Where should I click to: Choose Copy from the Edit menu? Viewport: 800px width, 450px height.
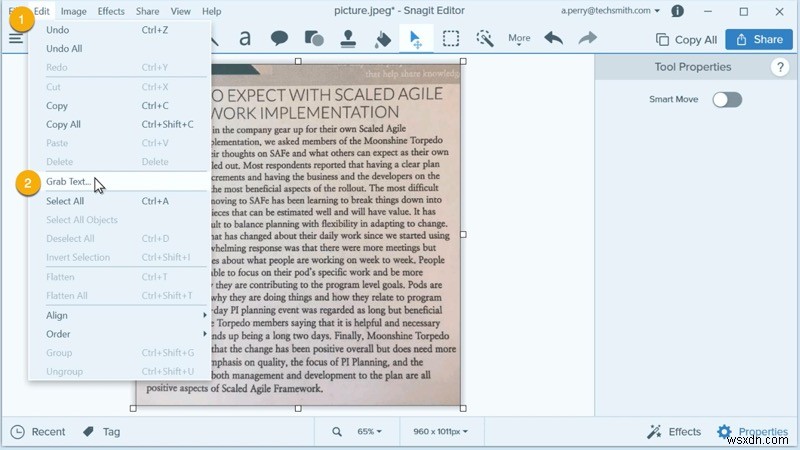click(120, 106)
